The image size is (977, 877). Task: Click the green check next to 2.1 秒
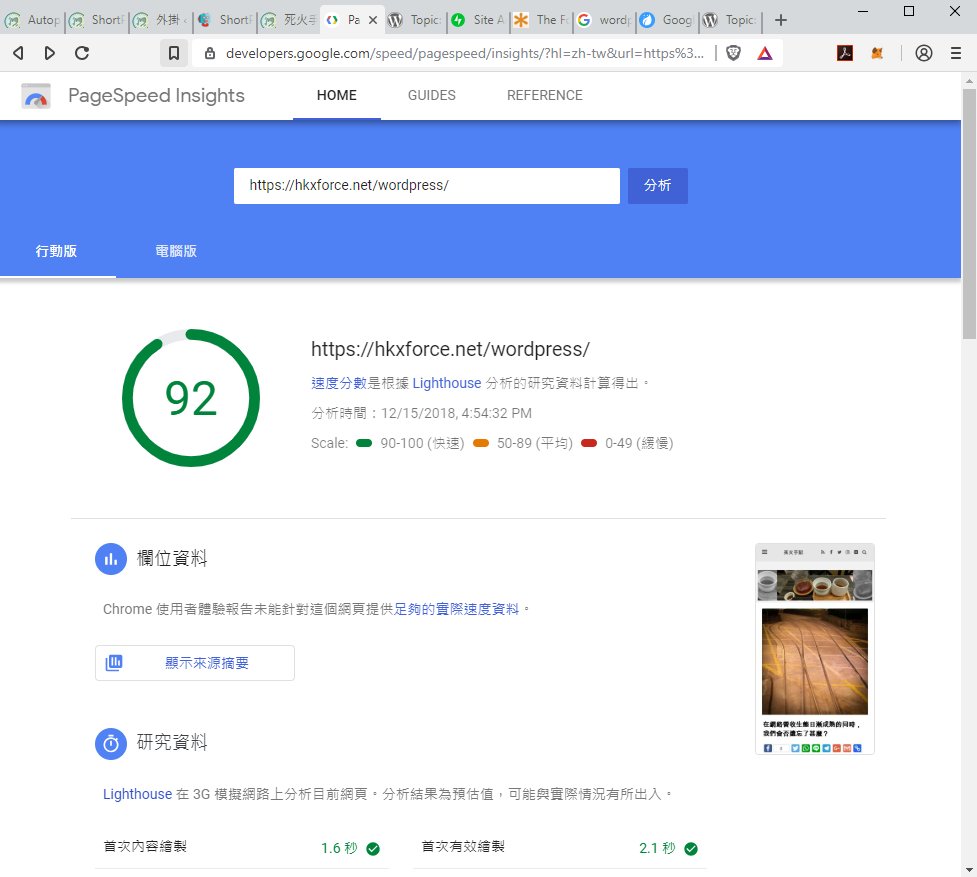tap(691, 848)
